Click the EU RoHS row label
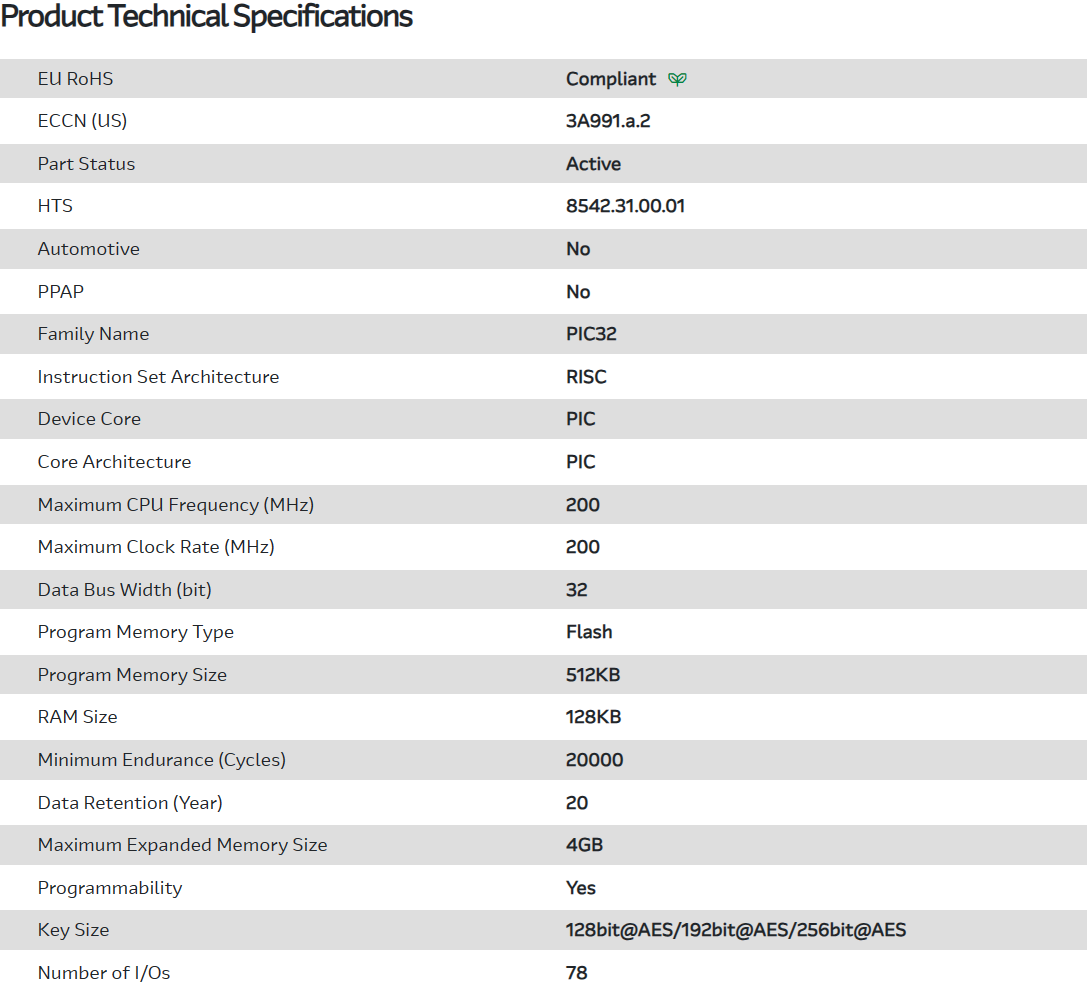Screen dimensions: 1087x990 tap(76, 79)
